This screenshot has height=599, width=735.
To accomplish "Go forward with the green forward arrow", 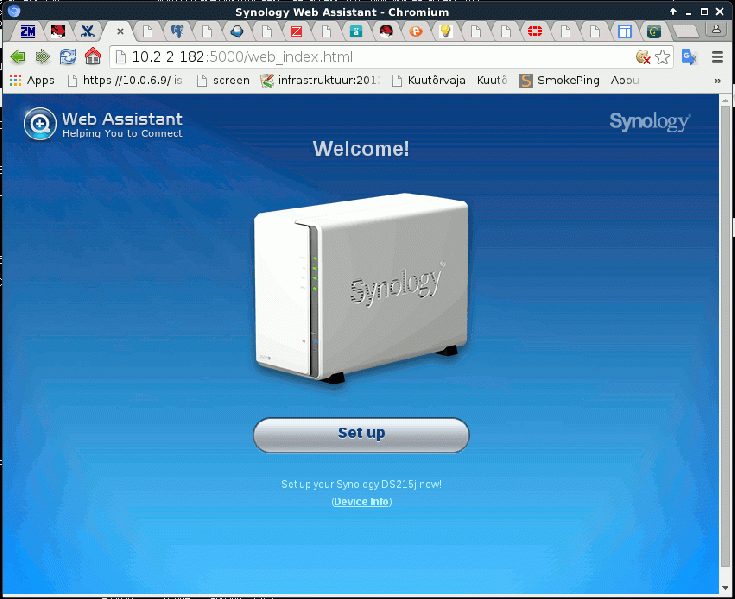I will click(43, 57).
